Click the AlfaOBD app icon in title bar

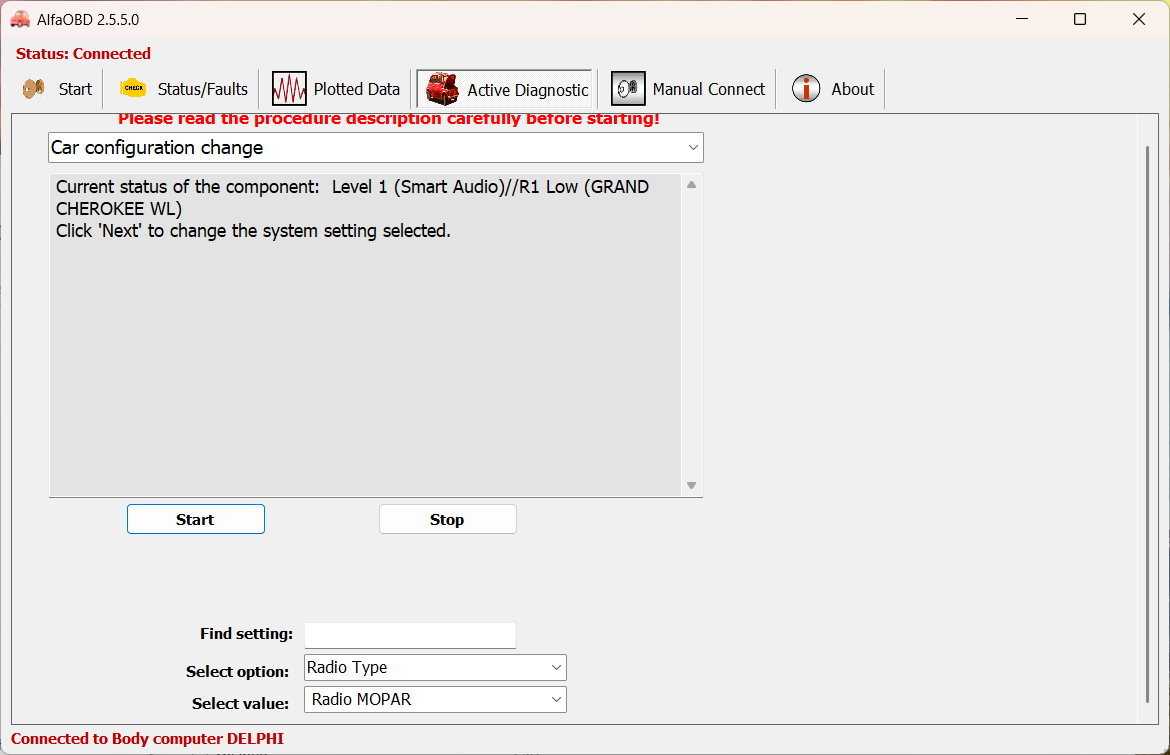tap(20, 19)
